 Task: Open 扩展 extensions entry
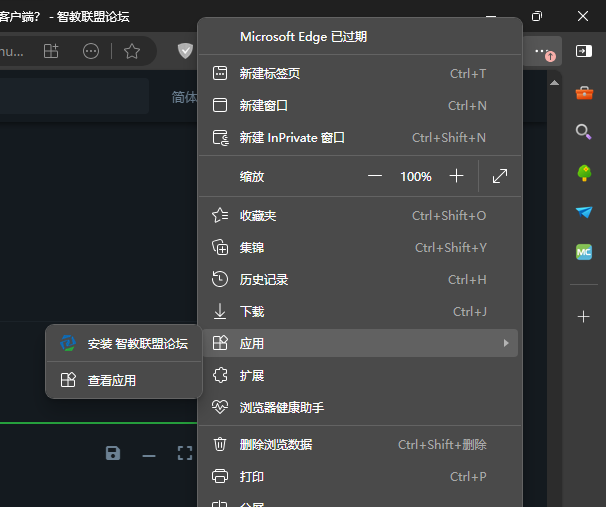[x=360, y=376]
